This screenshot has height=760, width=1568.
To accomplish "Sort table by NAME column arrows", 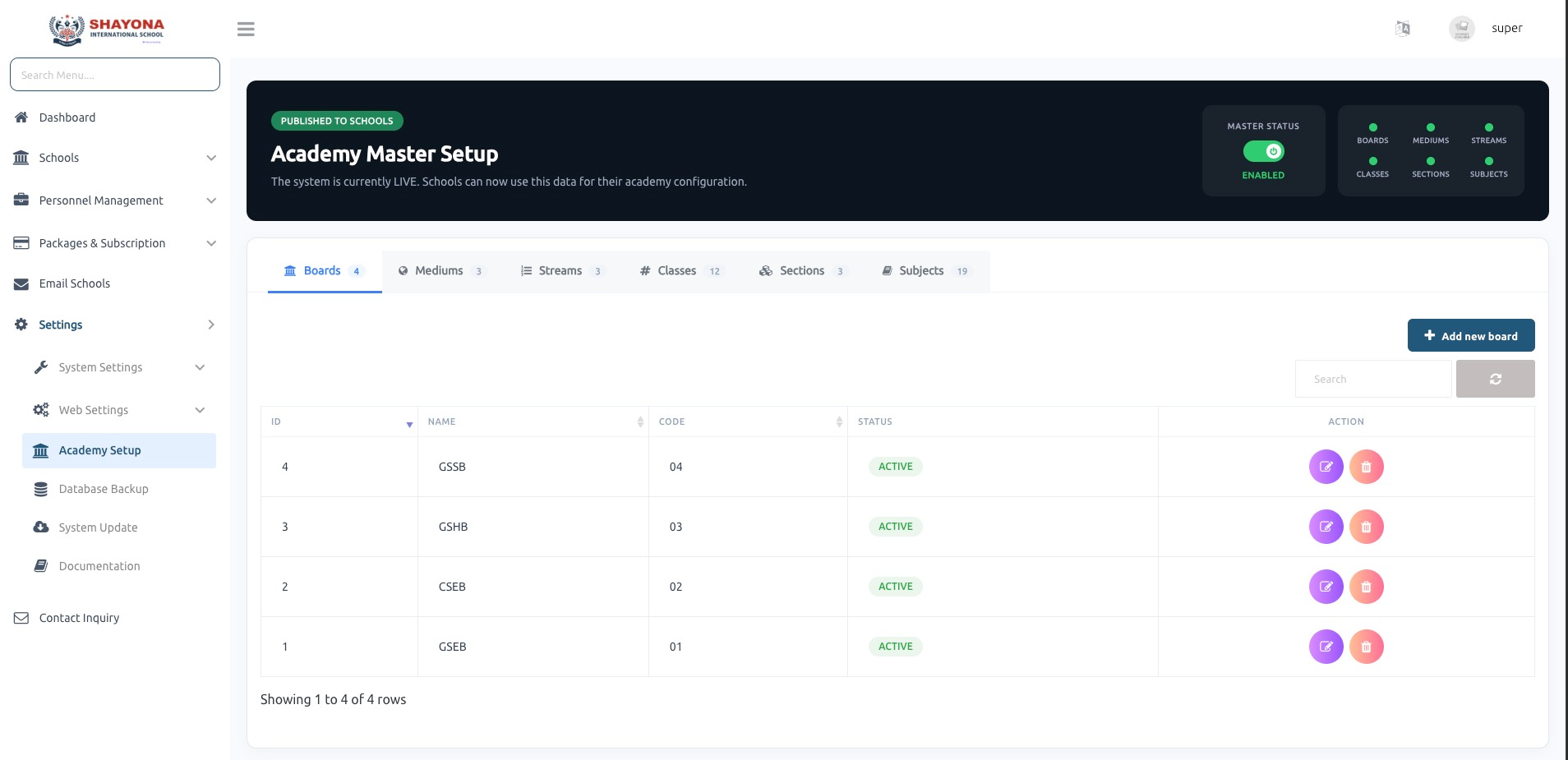I will (x=640, y=421).
